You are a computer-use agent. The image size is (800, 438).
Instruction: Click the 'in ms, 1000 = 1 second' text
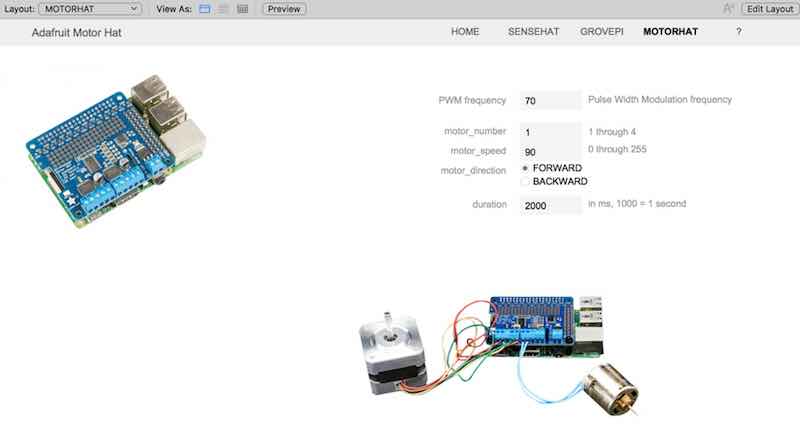[x=637, y=204]
